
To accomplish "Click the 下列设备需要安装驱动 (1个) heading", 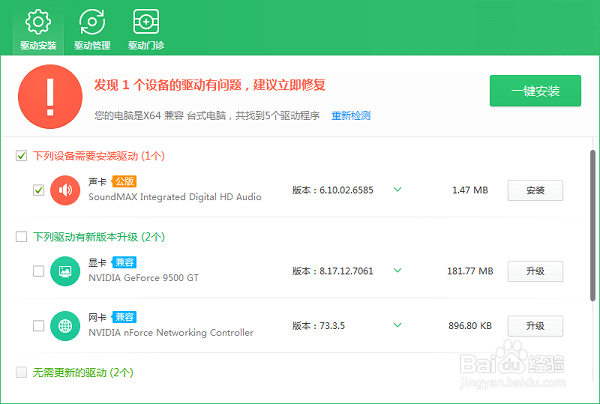I will pyautogui.click(x=99, y=156).
